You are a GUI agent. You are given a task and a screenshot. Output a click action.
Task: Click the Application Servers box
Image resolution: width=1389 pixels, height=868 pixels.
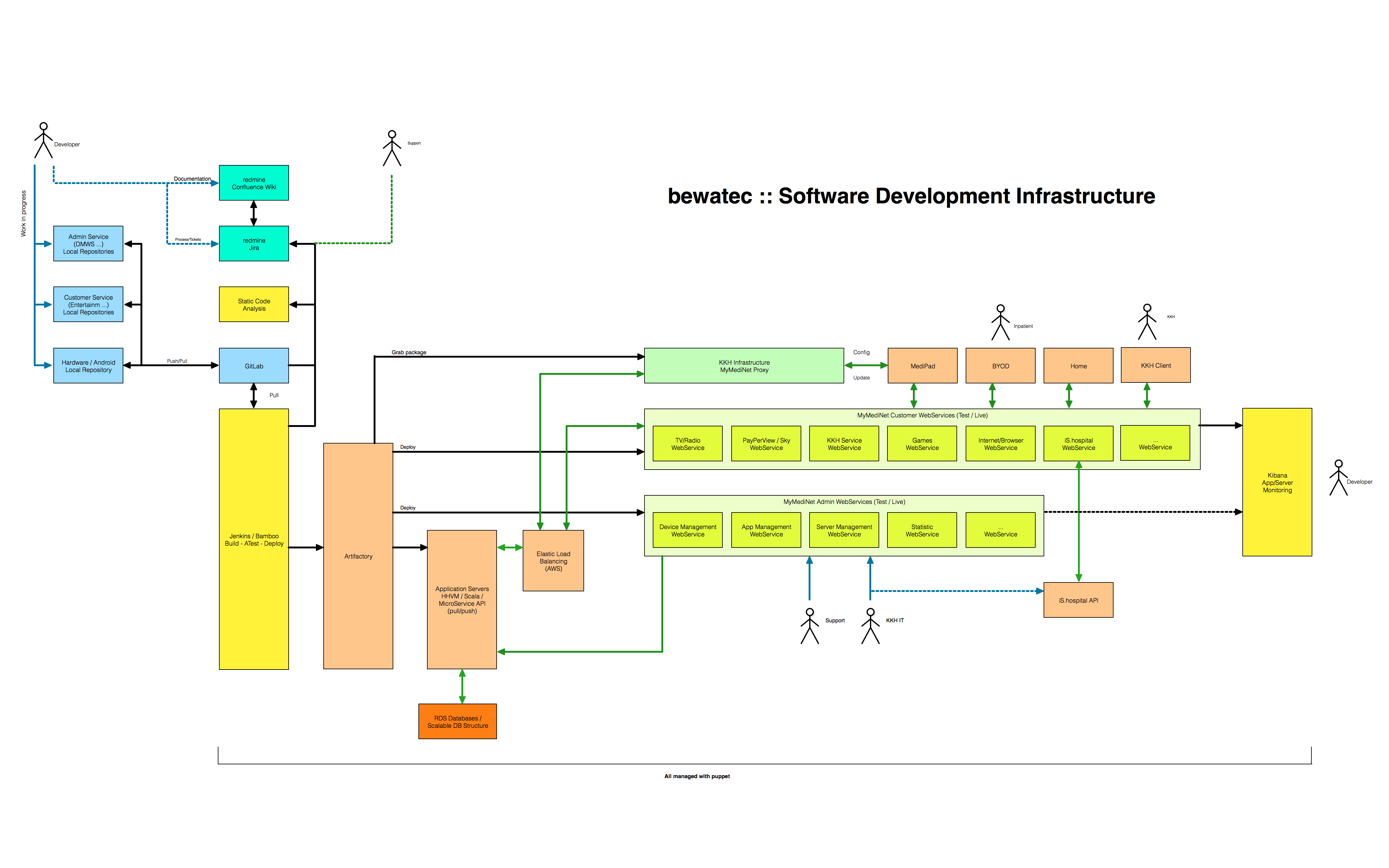[x=462, y=599]
